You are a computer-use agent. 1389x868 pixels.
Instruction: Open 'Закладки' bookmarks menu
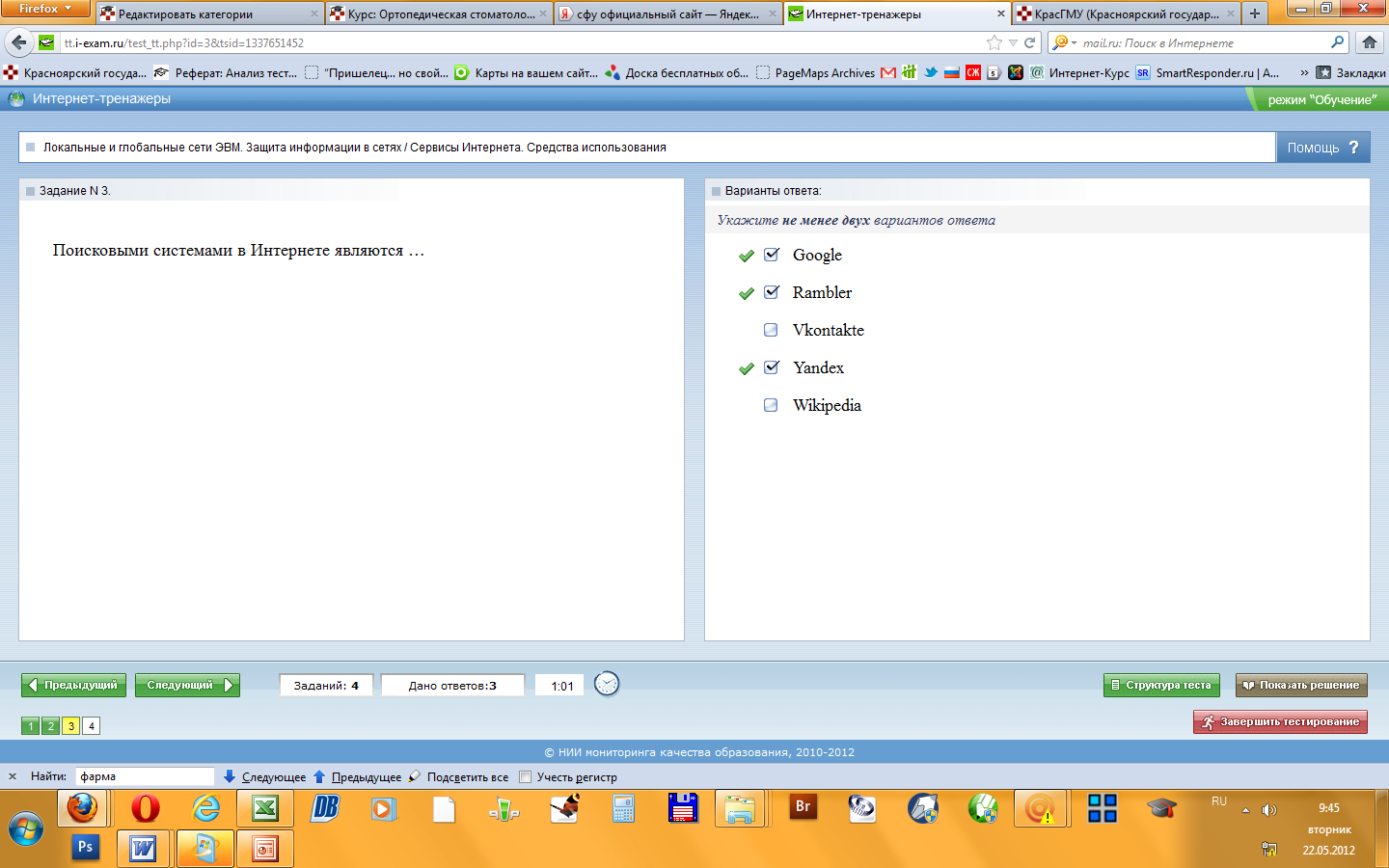1350,72
